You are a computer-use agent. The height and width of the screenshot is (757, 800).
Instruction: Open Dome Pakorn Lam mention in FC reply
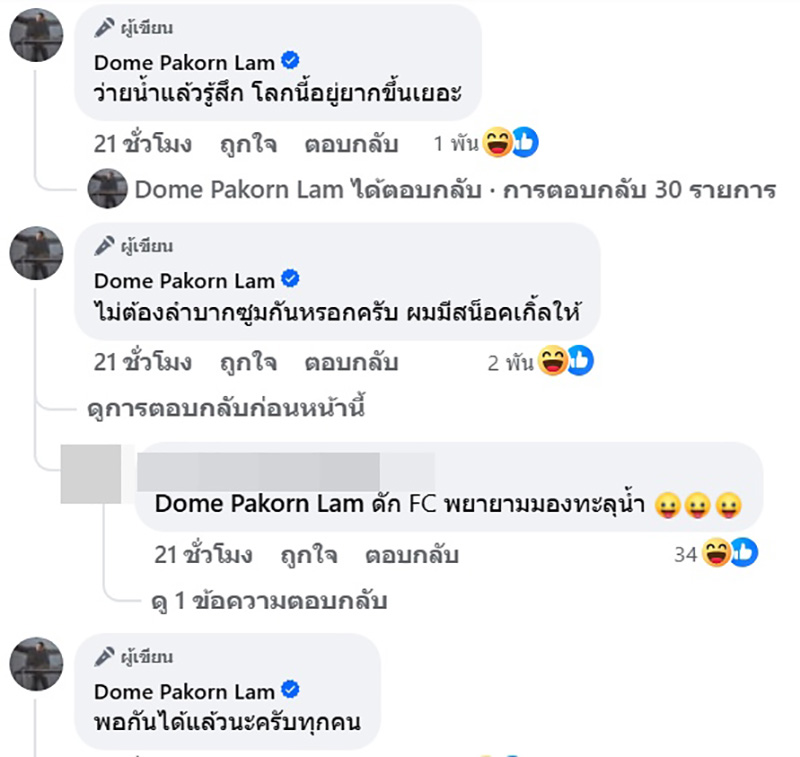(x=259, y=503)
